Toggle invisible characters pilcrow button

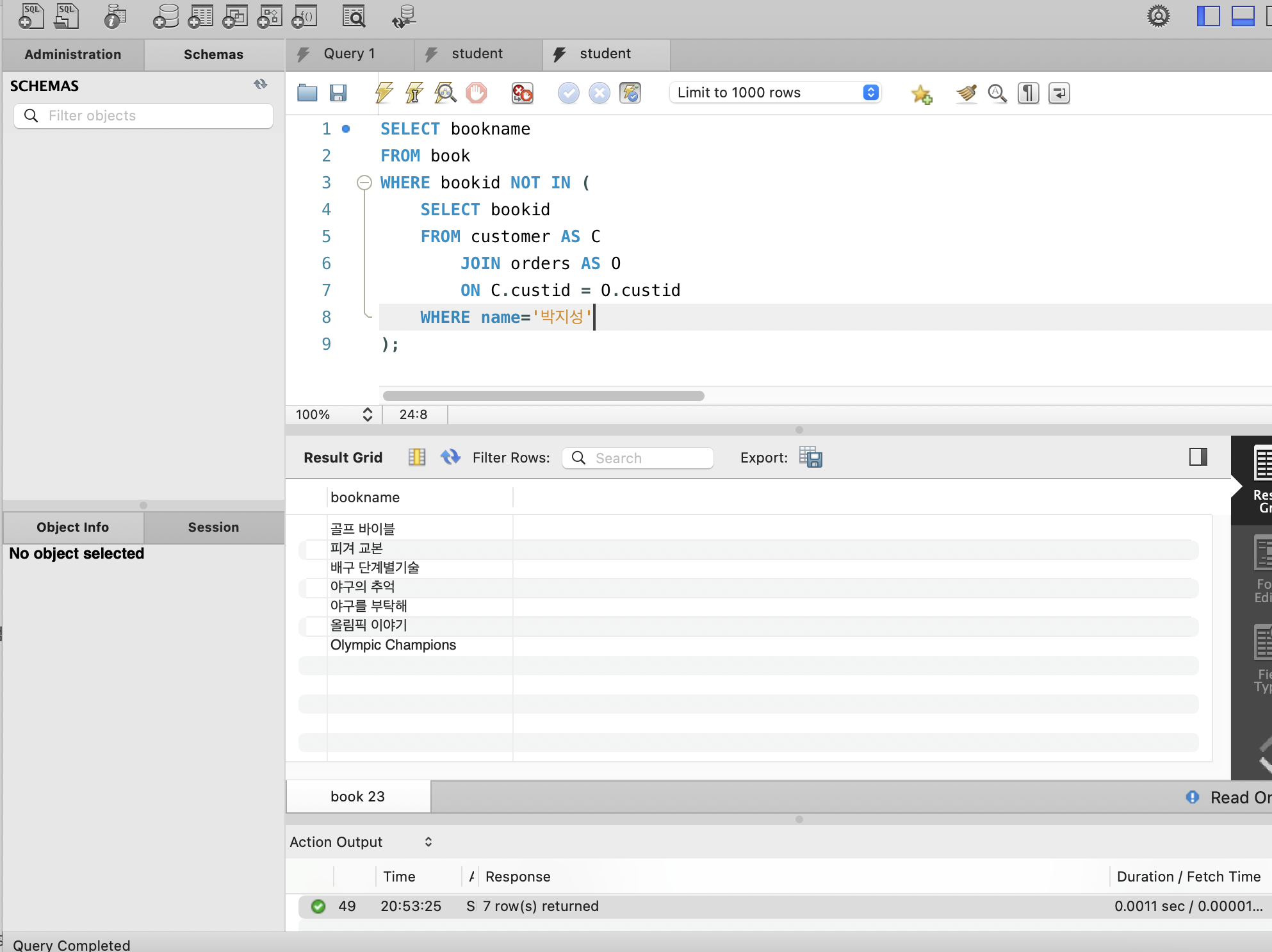click(x=1028, y=93)
